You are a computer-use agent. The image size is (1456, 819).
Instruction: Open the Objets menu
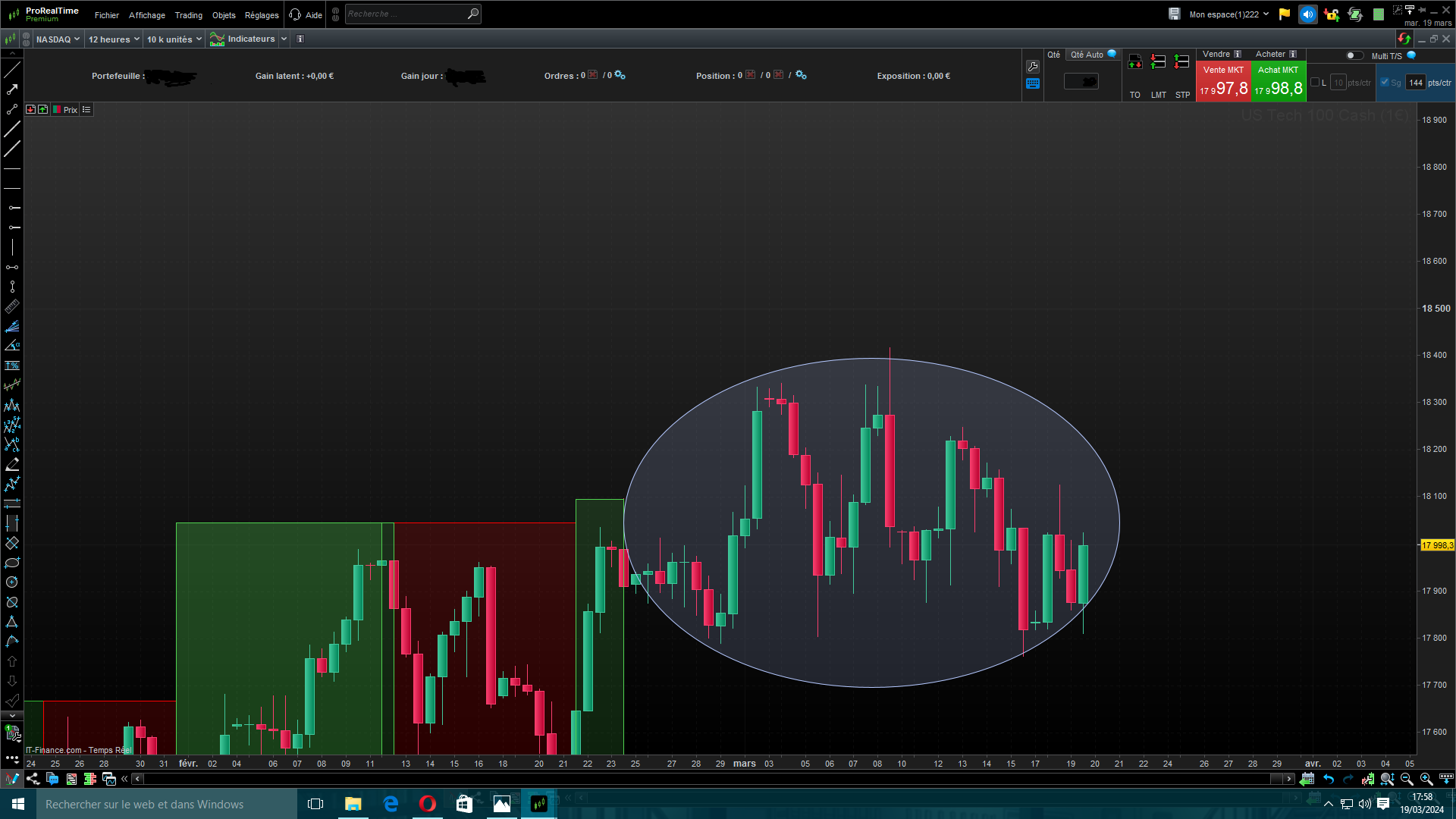224,15
